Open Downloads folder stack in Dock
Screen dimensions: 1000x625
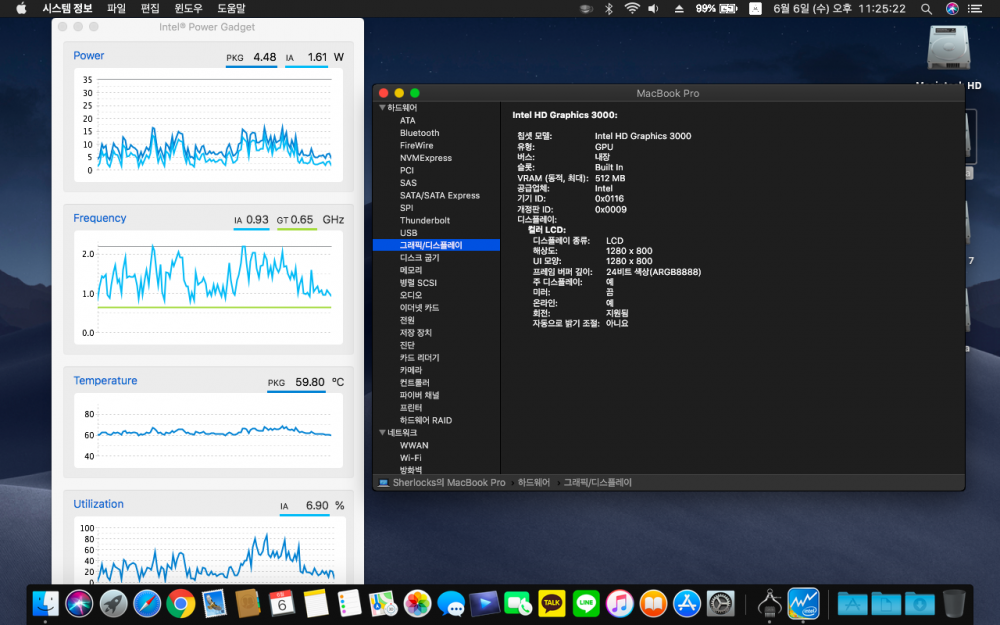920,603
